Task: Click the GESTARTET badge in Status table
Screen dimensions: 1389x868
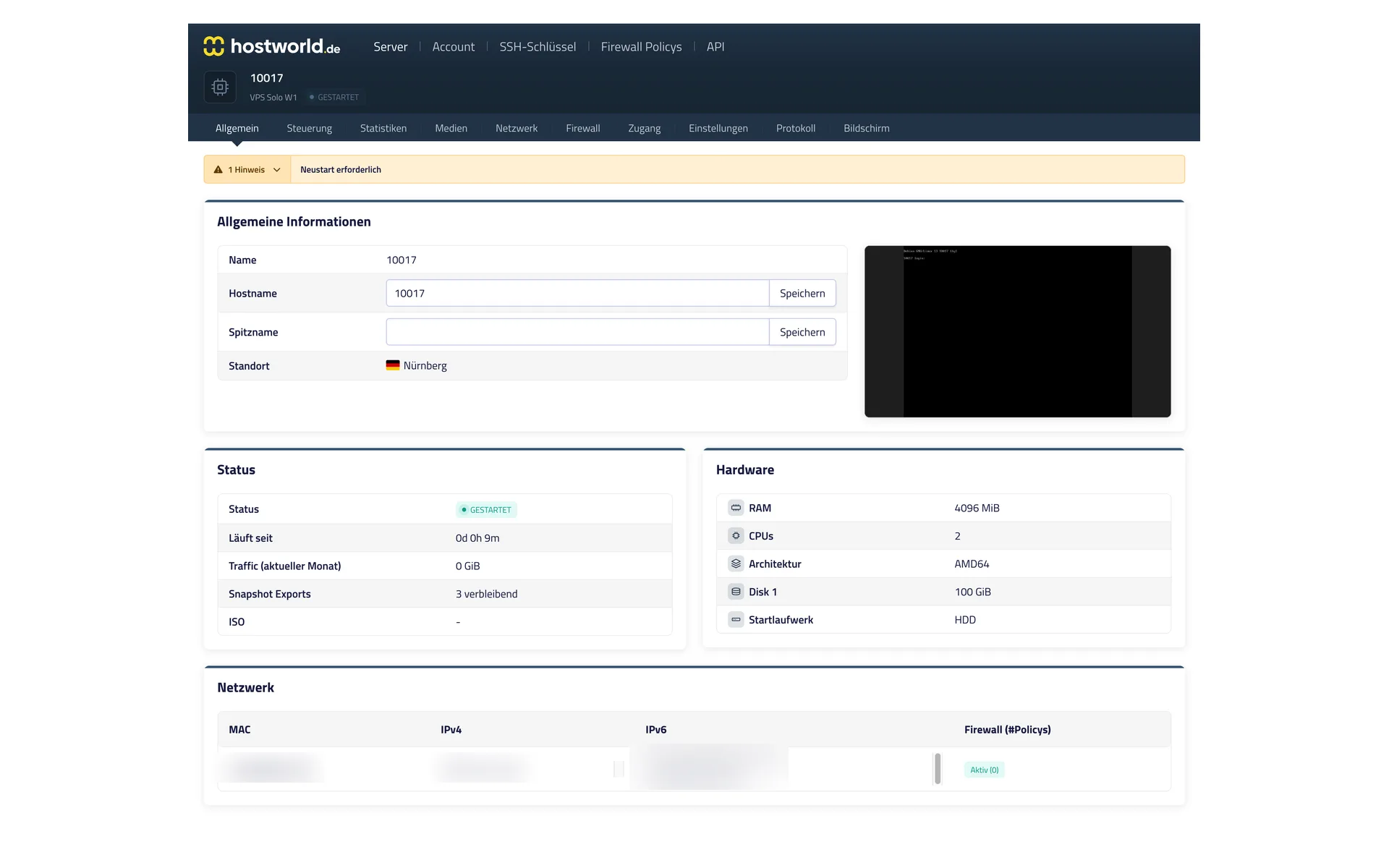Action: point(486,509)
